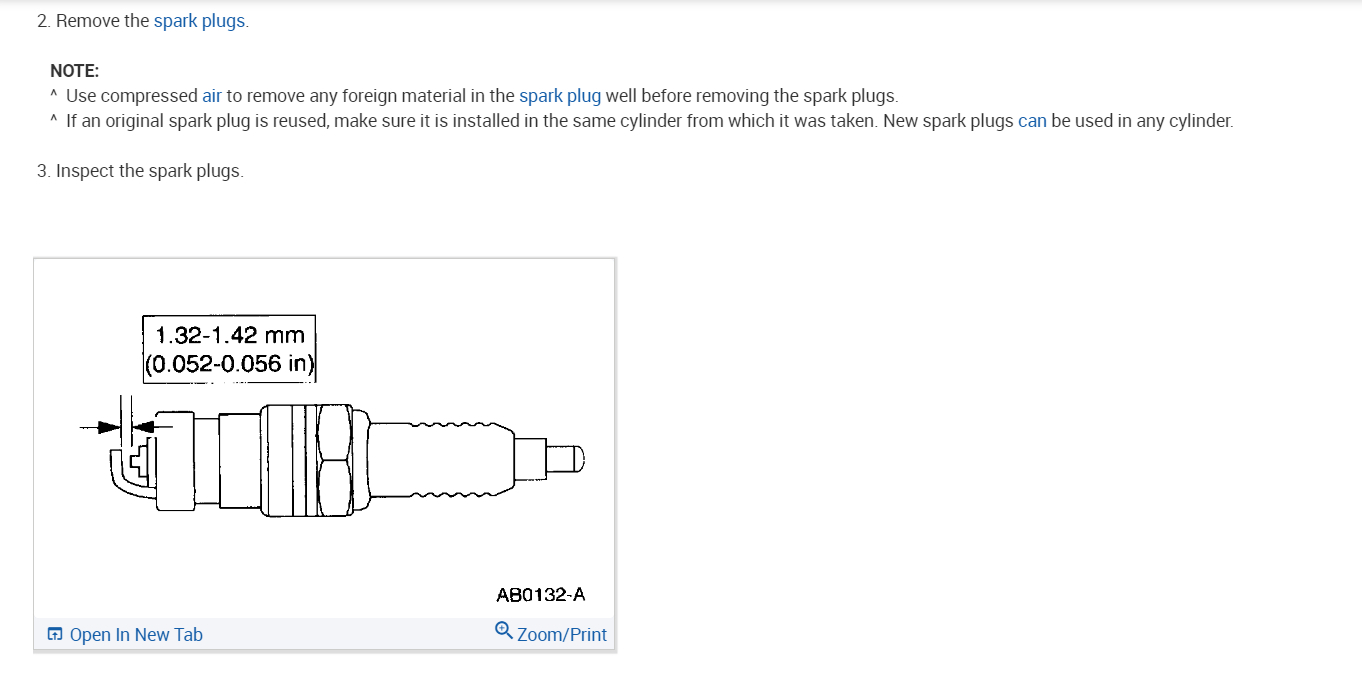Click the Open In New Tab icon

(x=55, y=634)
